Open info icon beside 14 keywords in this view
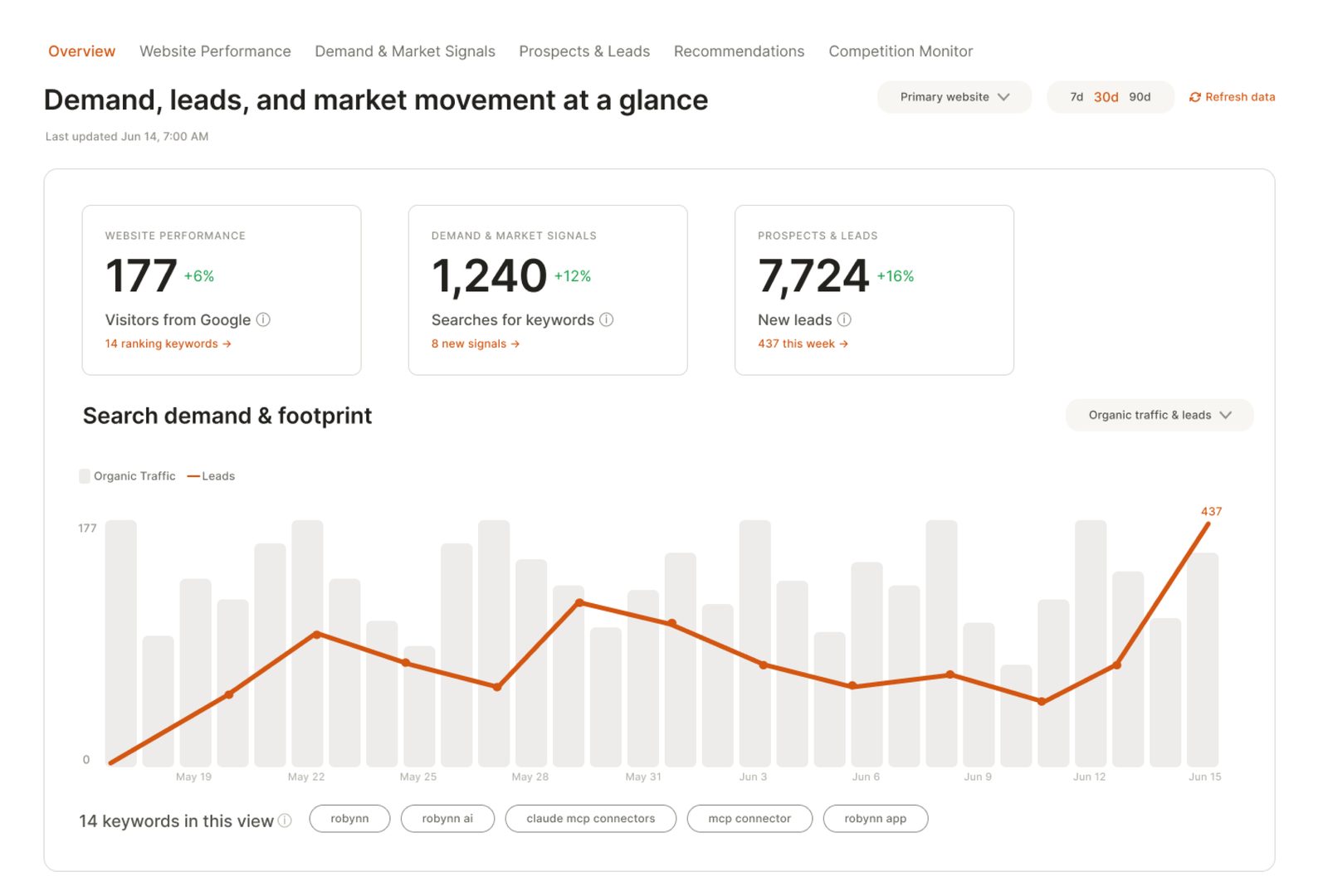 pyautogui.click(x=285, y=821)
